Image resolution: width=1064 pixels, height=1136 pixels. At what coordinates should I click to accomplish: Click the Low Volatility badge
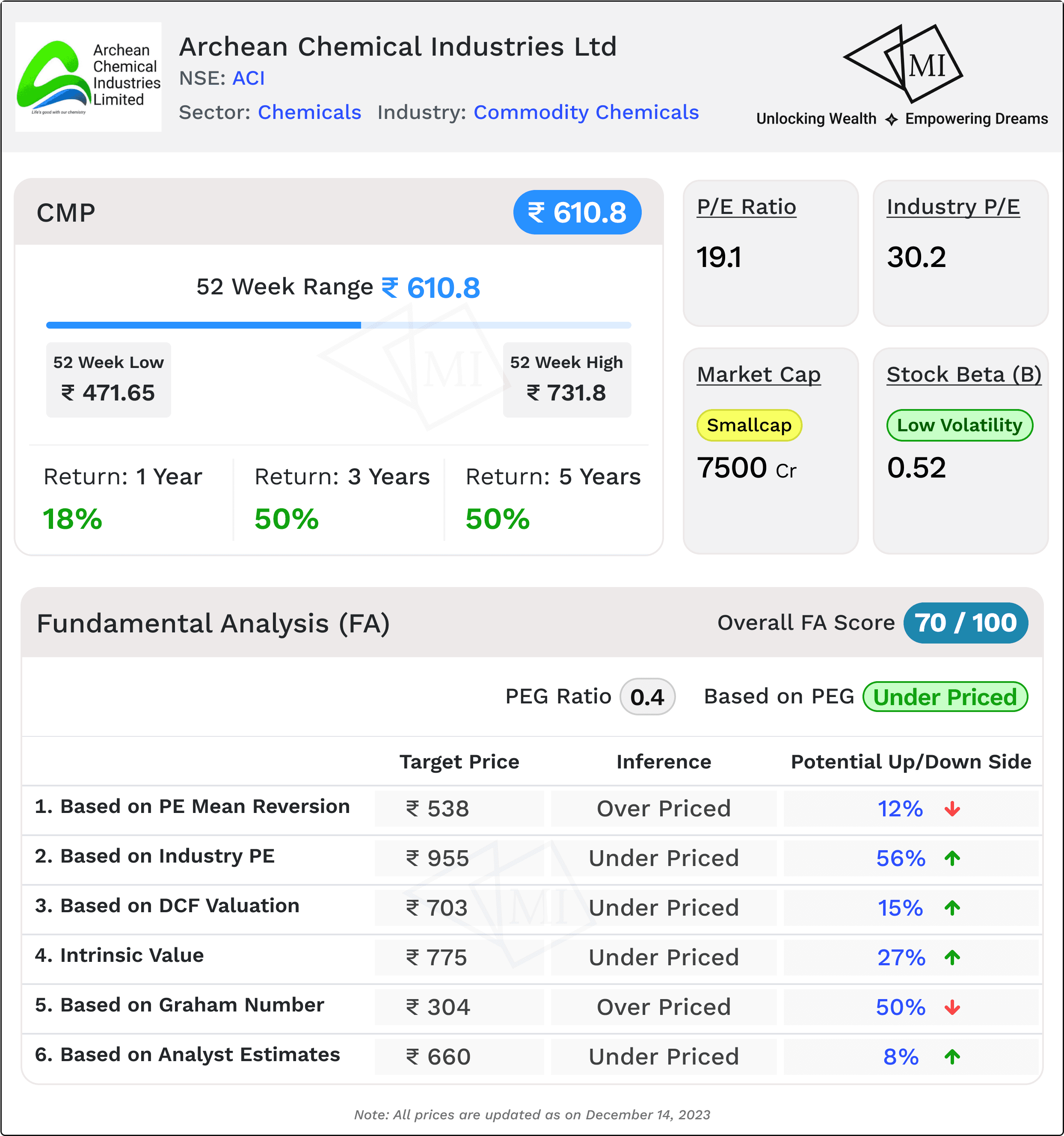pos(960,425)
